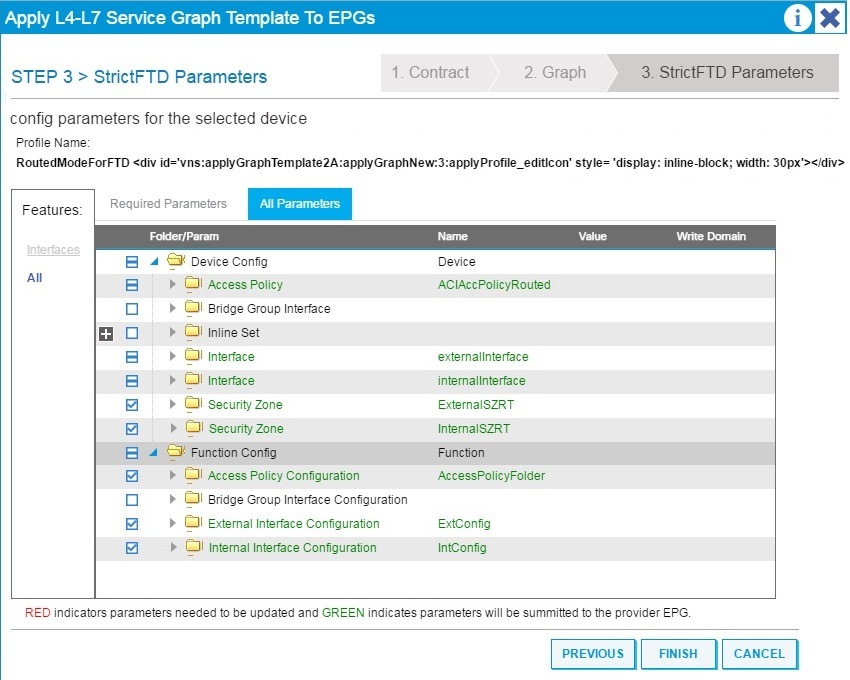The height and width of the screenshot is (680, 850).
Task: Uncheck the Access Policy Configuration checkbox
Action: [x=132, y=476]
